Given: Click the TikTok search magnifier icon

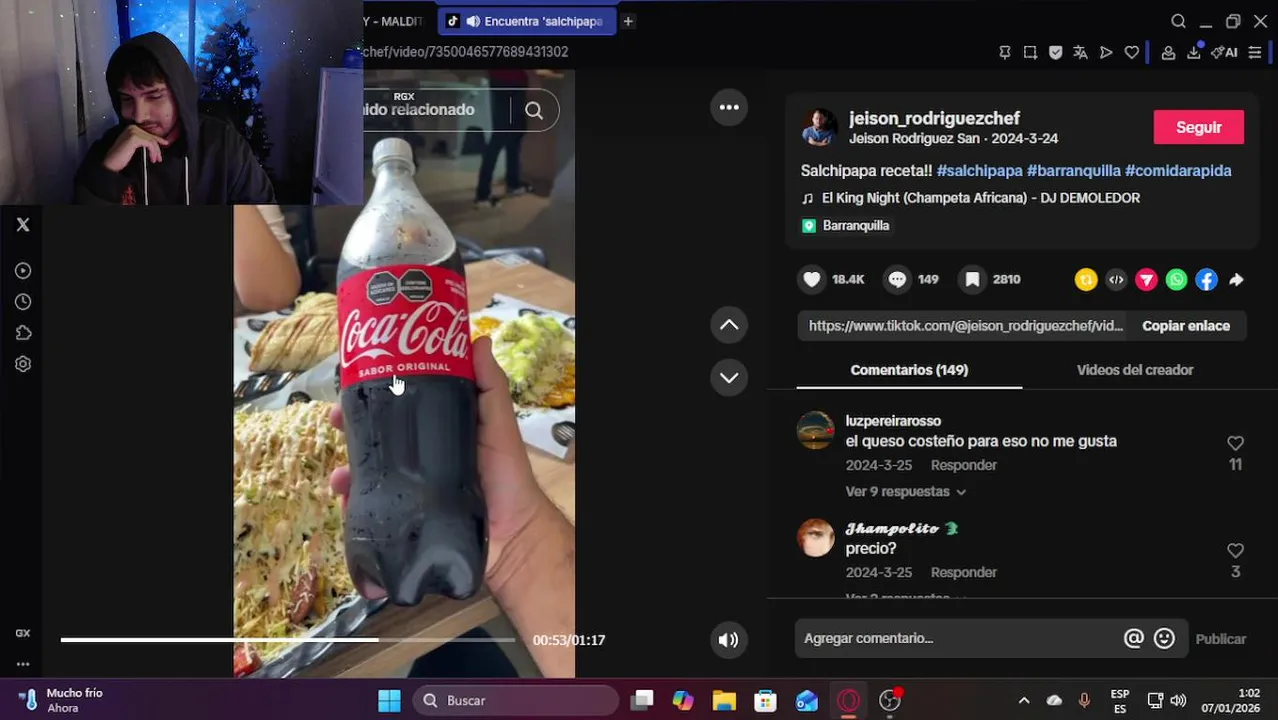Looking at the screenshot, I should tap(534, 111).
